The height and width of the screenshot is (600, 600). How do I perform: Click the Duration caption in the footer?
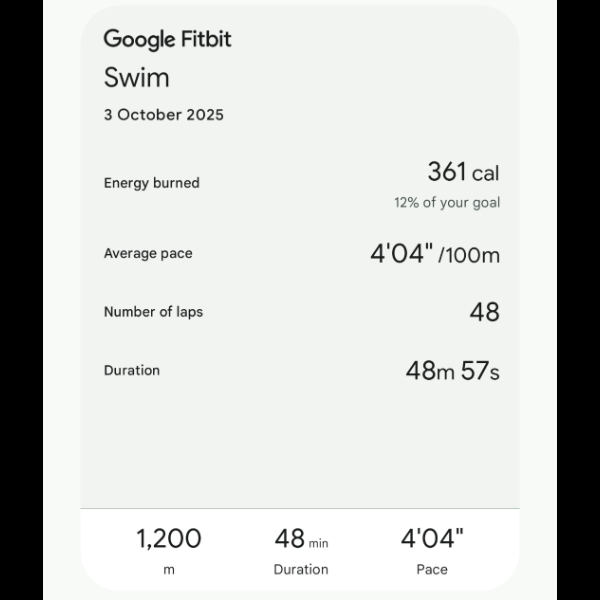[x=300, y=570]
